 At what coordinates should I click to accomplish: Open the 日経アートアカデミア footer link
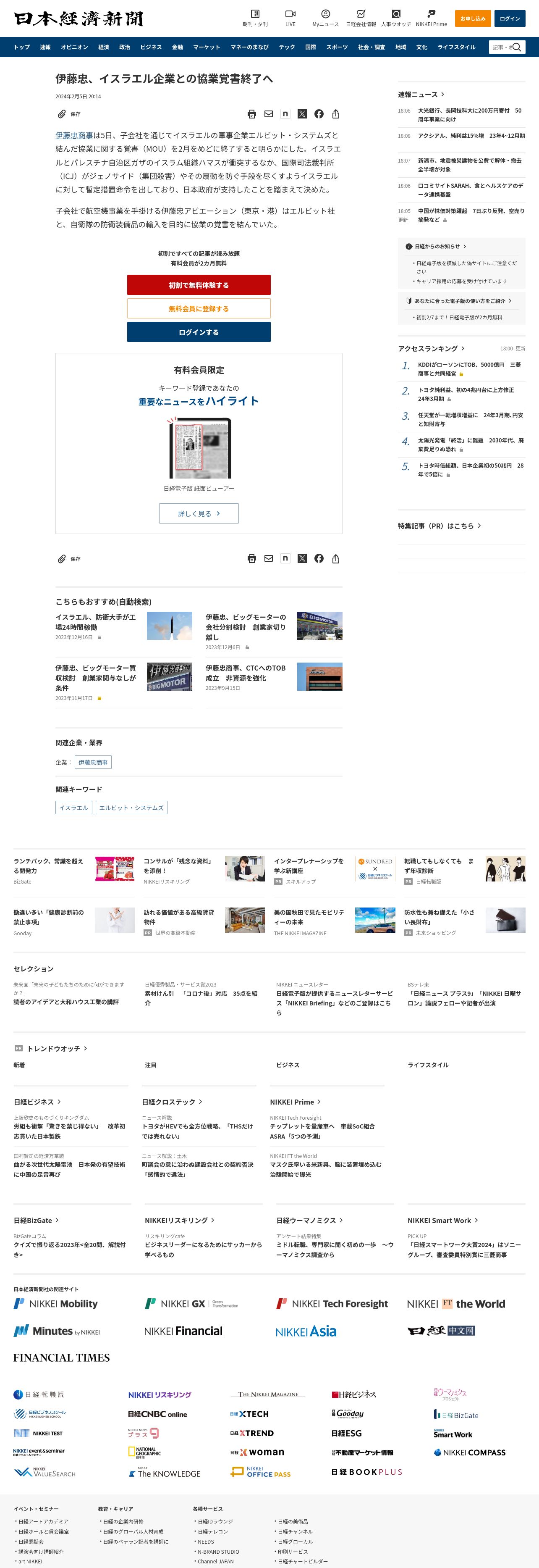(x=43, y=1521)
